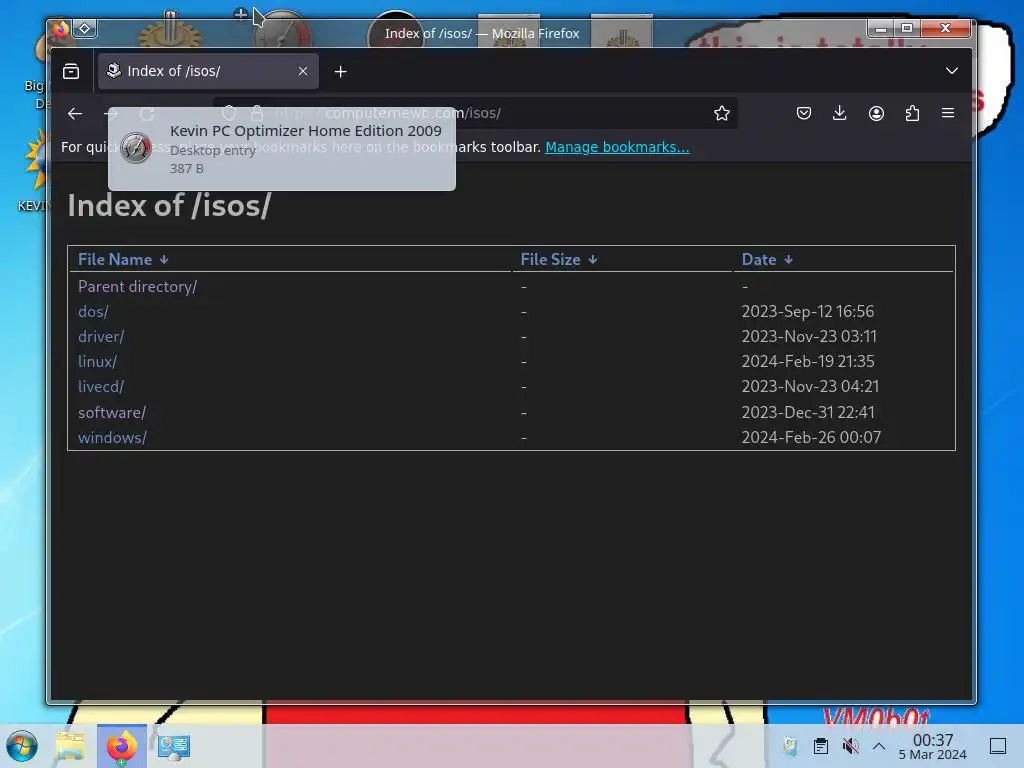
Task: Select the Index of /isos/ tab
Action: [x=208, y=71]
